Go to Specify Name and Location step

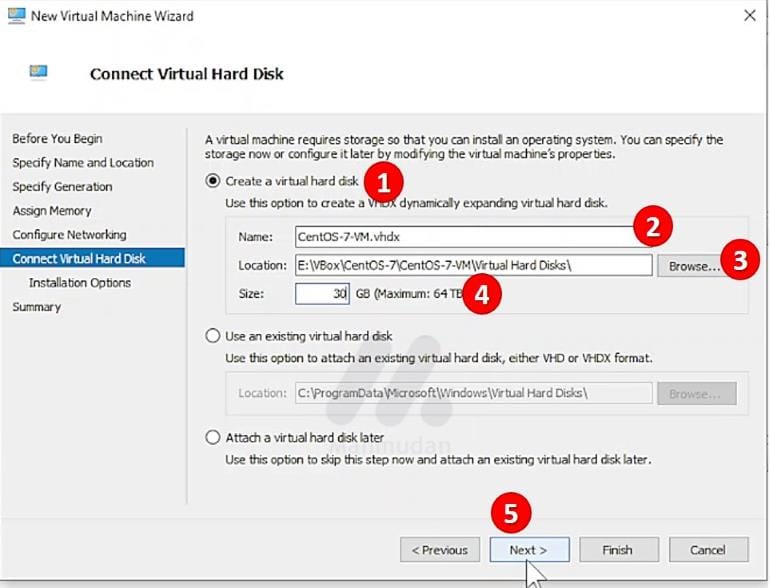[x=83, y=163]
